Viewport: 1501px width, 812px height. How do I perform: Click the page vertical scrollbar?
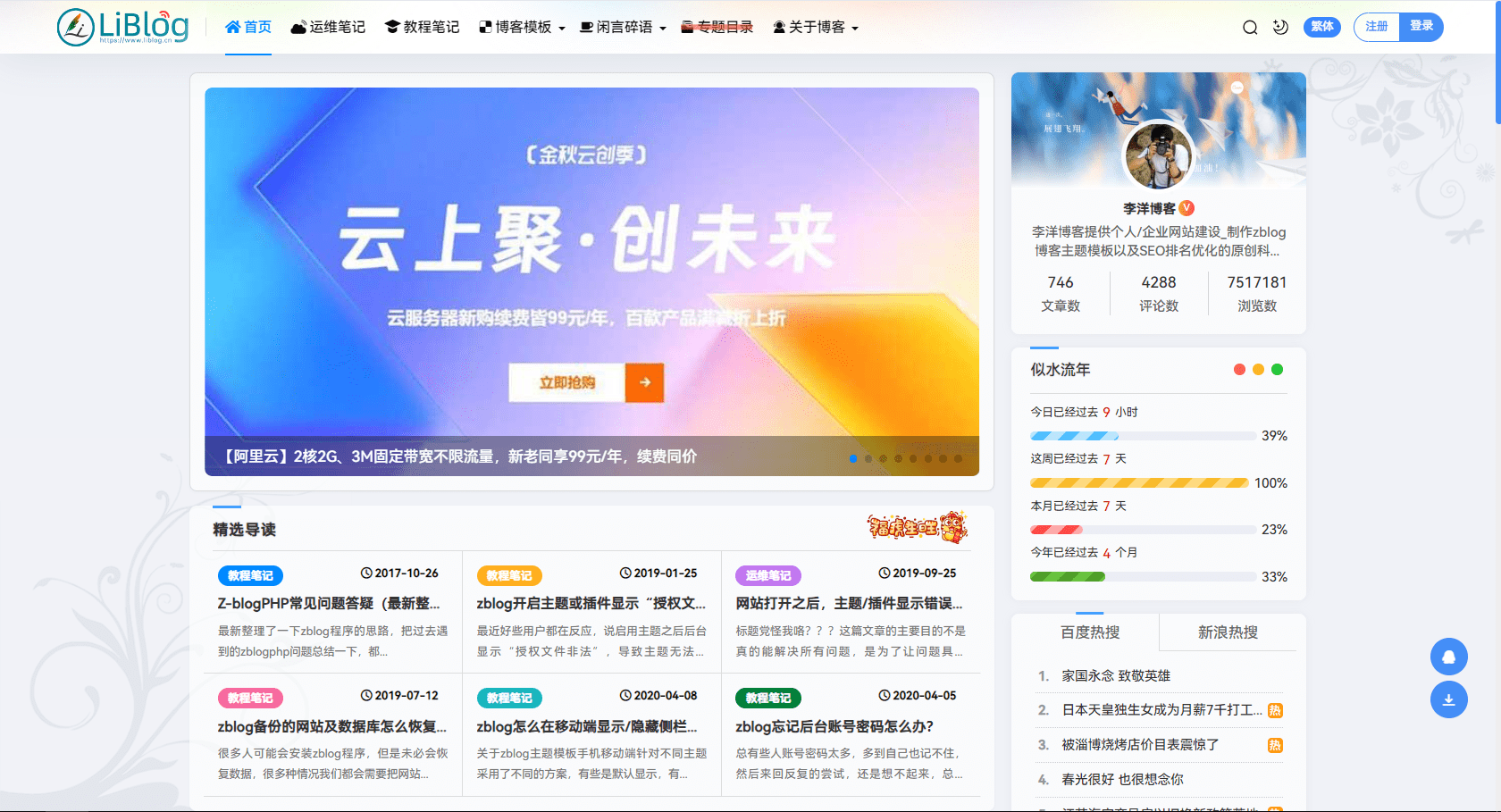click(x=1497, y=63)
